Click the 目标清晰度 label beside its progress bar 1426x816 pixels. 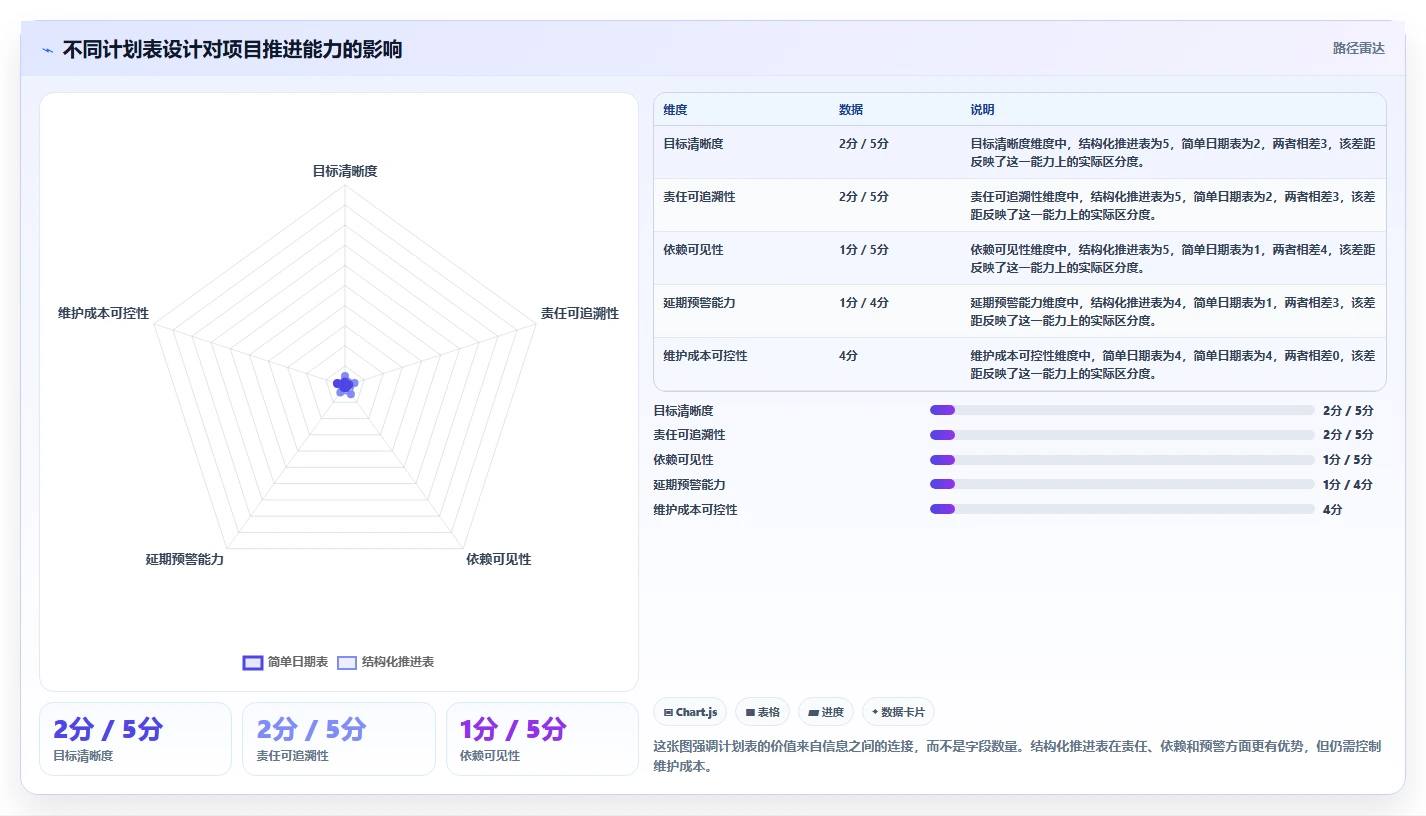[x=683, y=411]
